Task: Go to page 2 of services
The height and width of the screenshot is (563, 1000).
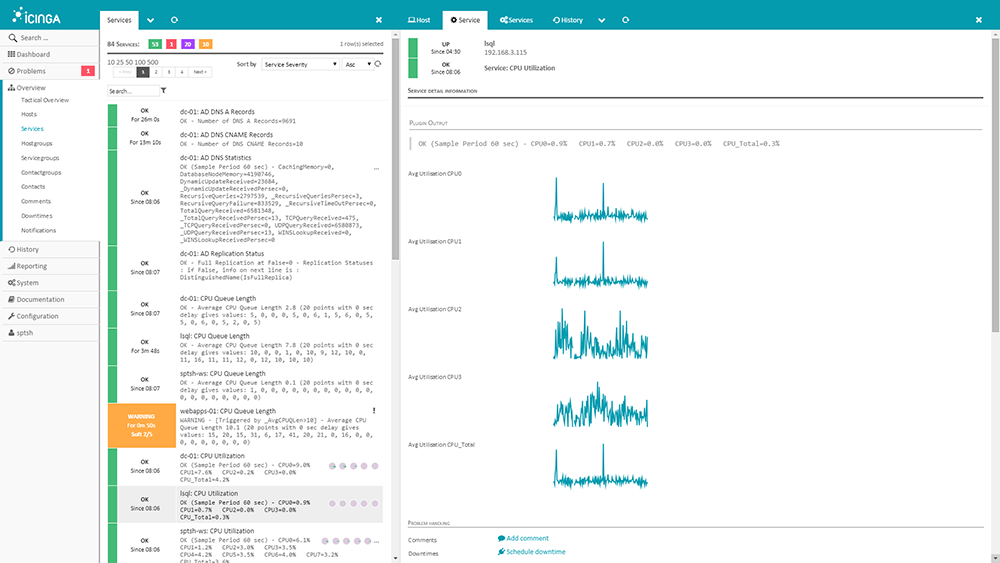Action: tap(156, 72)
